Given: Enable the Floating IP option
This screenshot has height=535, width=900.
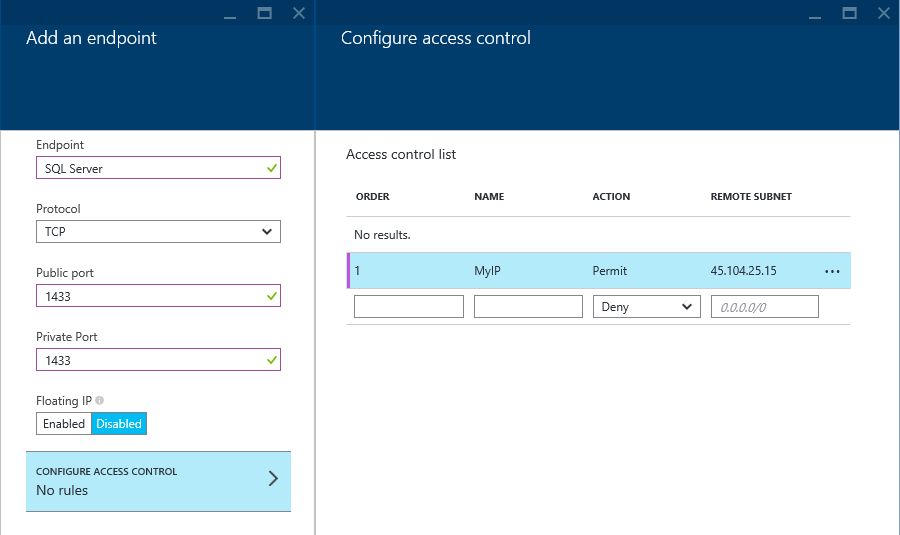Looking at the screenshot, I should click(x=64, y=424).
